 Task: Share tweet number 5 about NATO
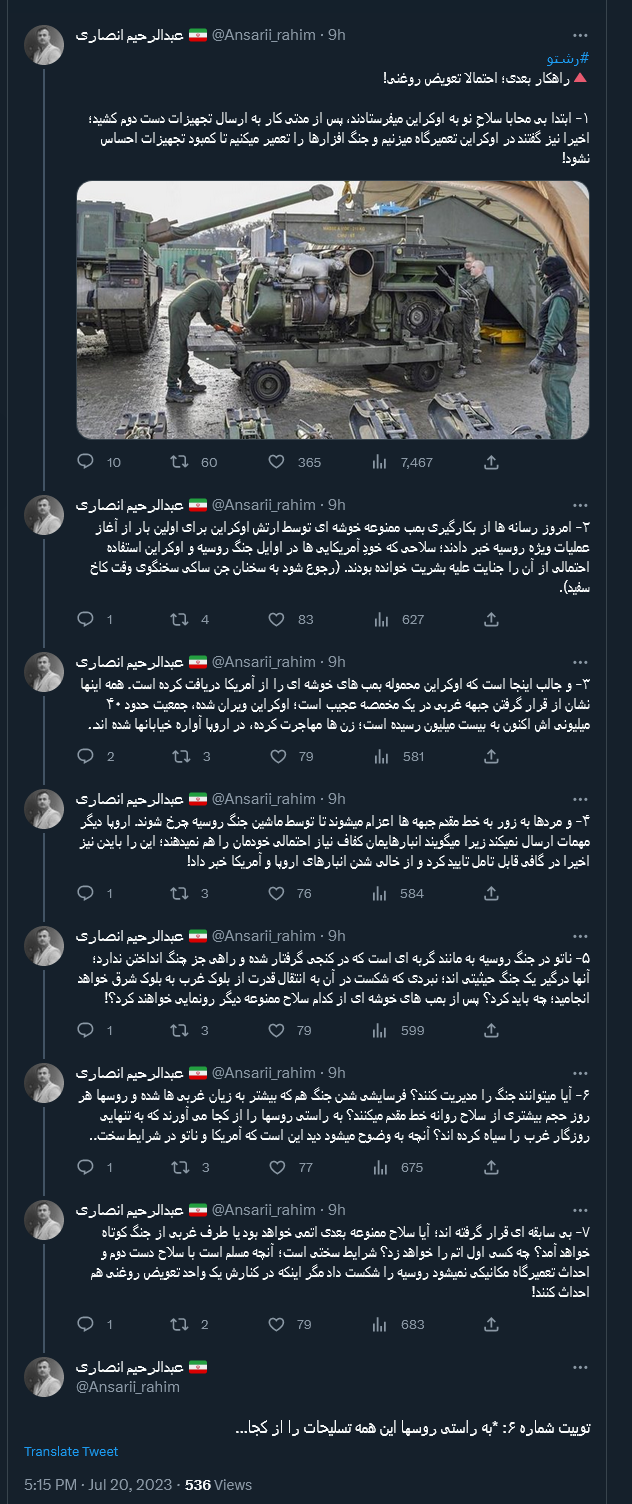pyautogui.click(x=490, y=1027)
